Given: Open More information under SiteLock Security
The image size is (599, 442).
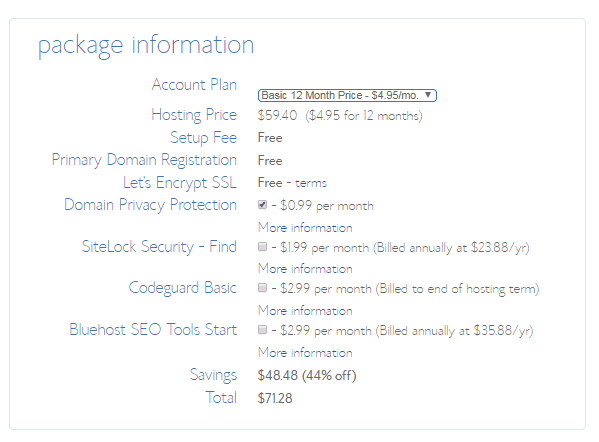Looking at the screenshot, I should (x=305, y=269).
